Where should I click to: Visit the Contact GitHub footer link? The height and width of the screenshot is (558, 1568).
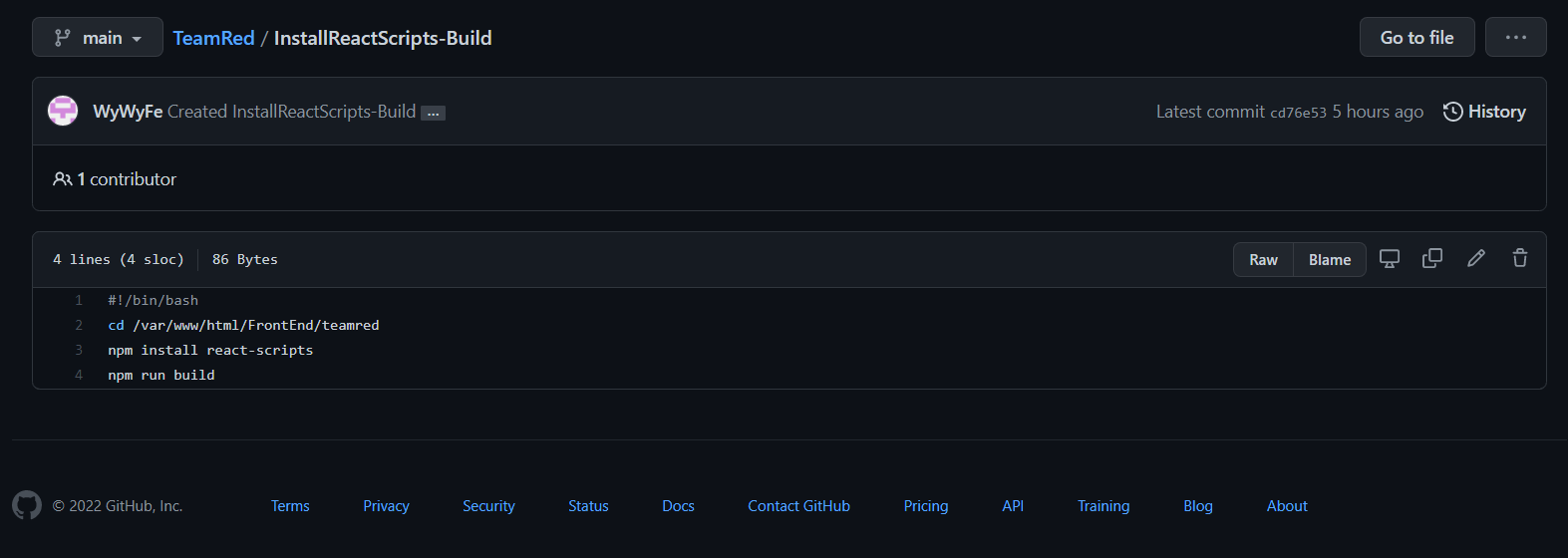798,506
